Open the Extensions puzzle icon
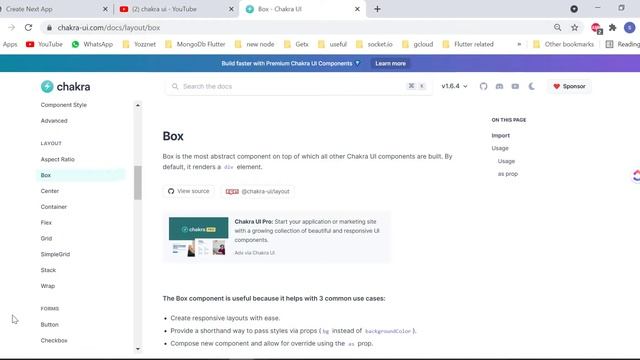Image resolution: width=640 pixels, height=360 pixels. click(612, 27)
